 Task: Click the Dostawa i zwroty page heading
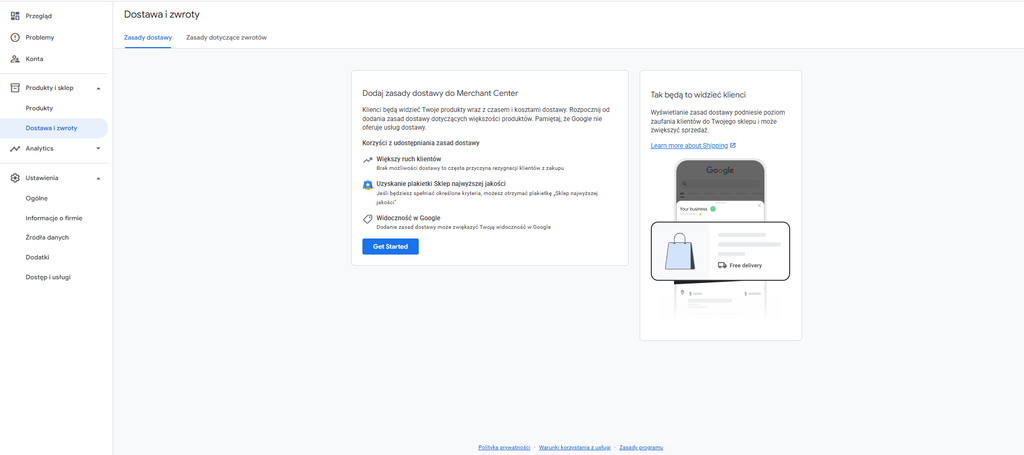tap(161, 14)
